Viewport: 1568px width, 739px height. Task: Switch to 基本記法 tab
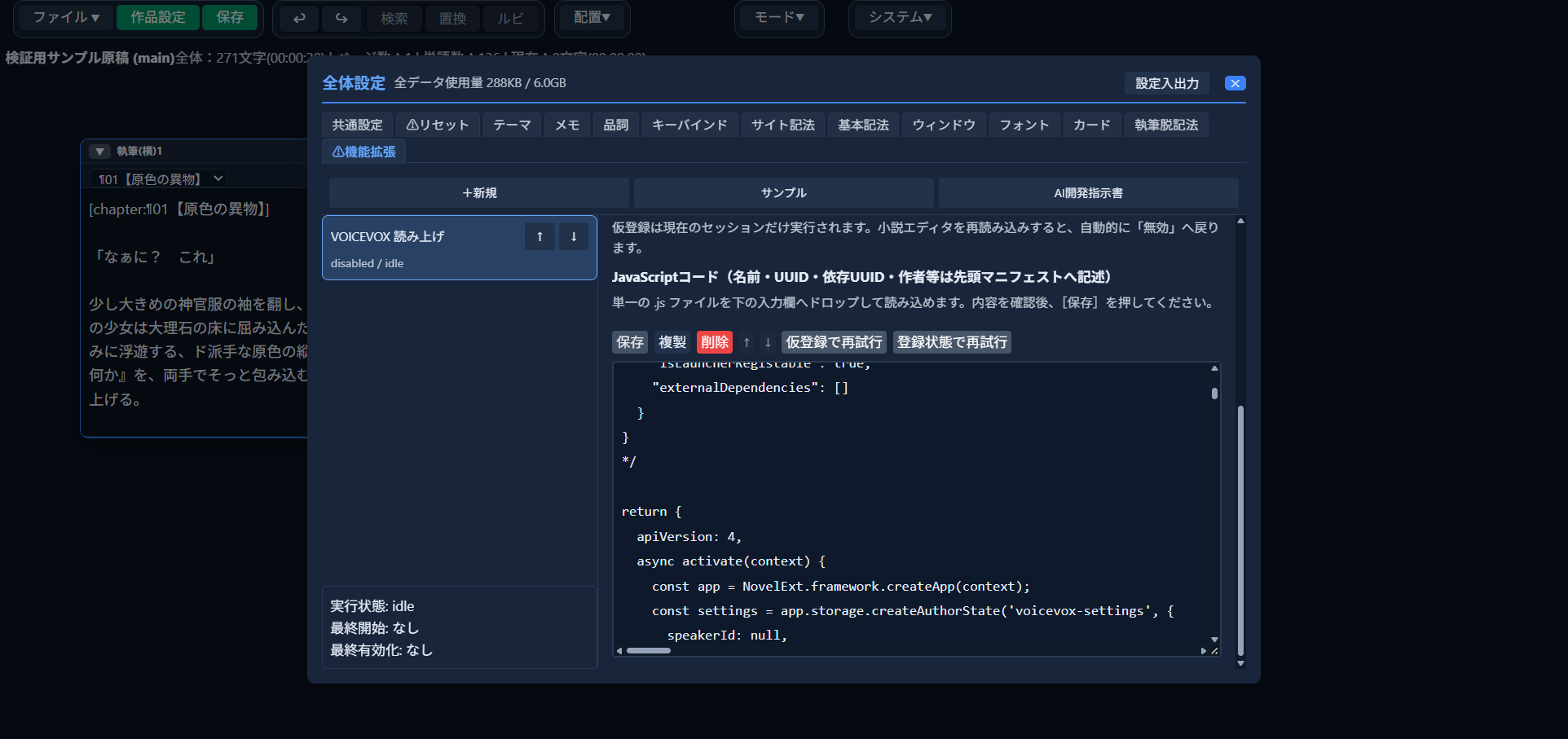[864, 125]
